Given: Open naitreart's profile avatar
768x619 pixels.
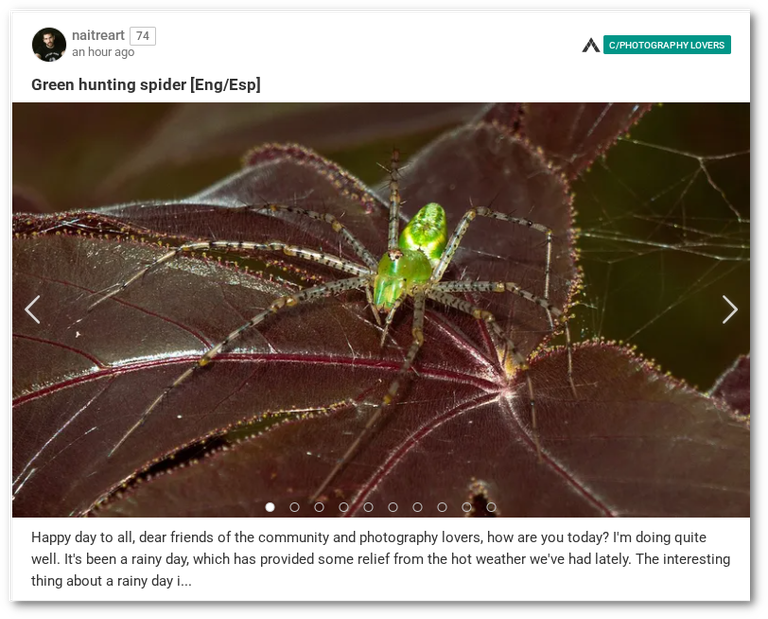Looking at the screenshot, I should pyautogui.click(x=49, y=45).
